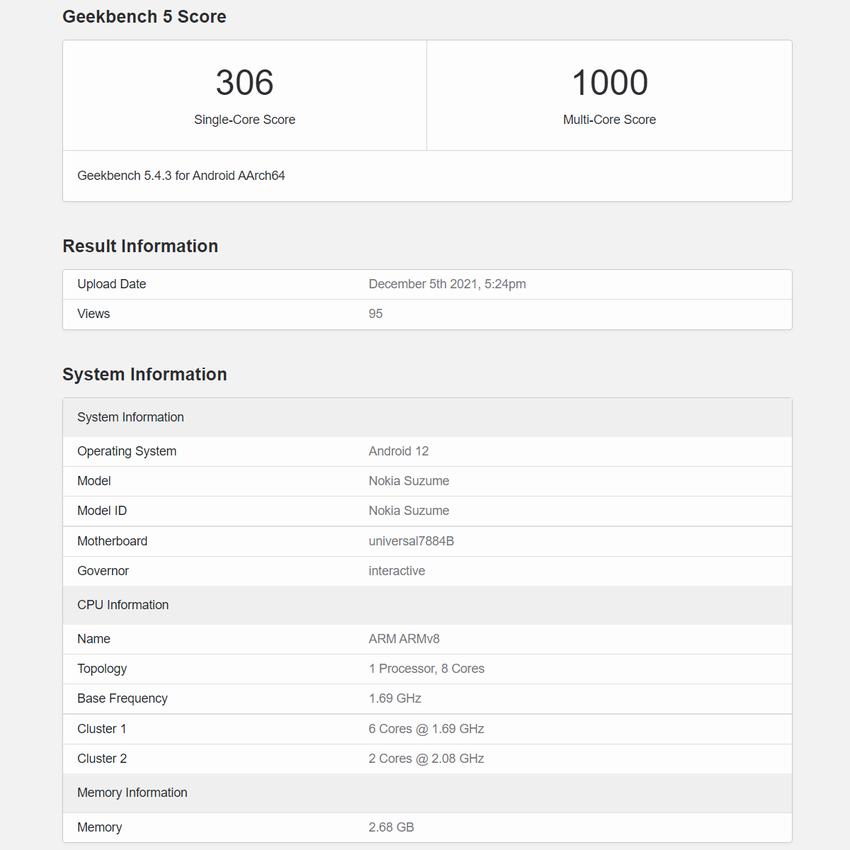Click the Multi-Core Score value 1000
Image resolution: width=850 pixels, height=850 pixels.
click(609, 83)
